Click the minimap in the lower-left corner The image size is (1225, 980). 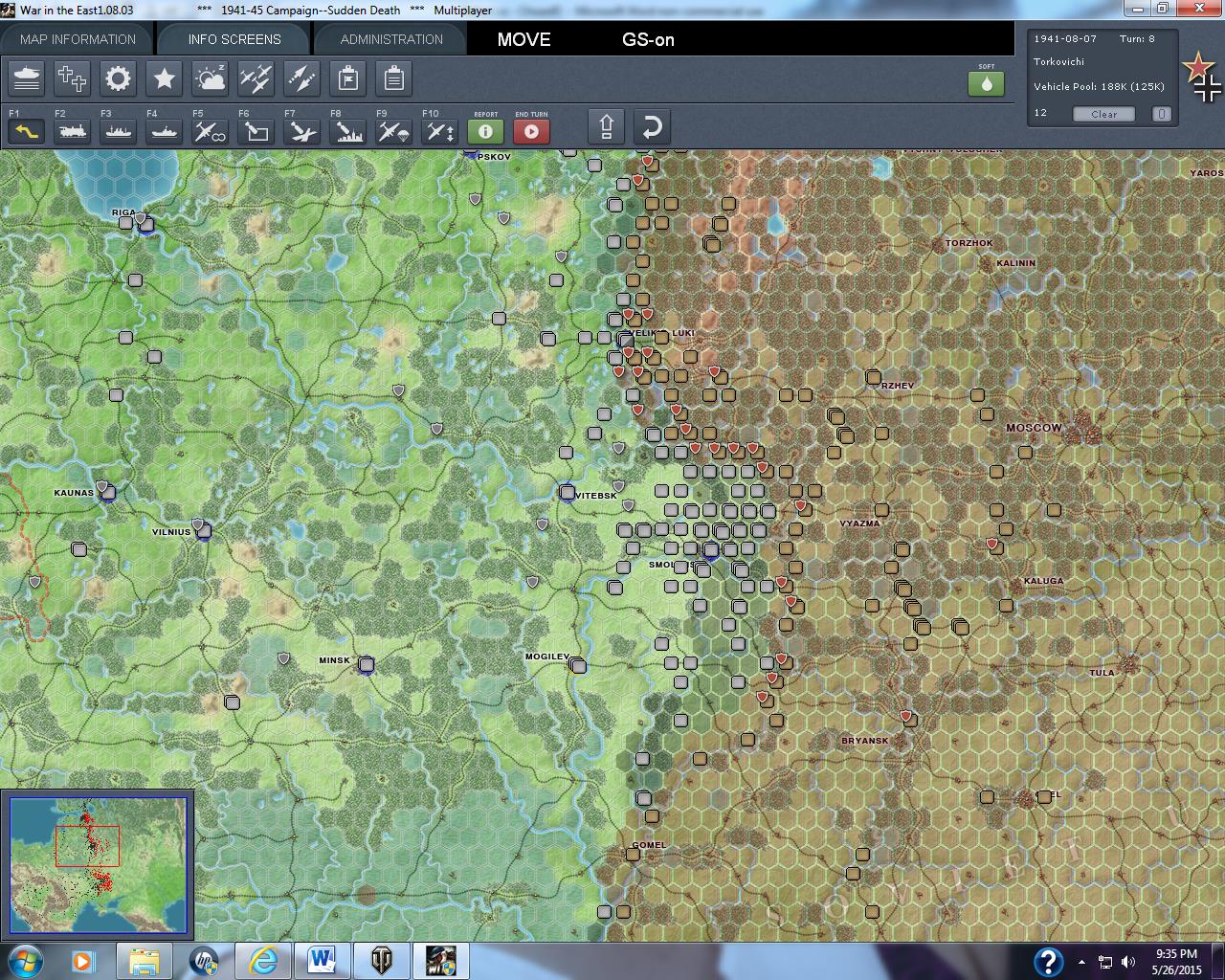point(98,865)
